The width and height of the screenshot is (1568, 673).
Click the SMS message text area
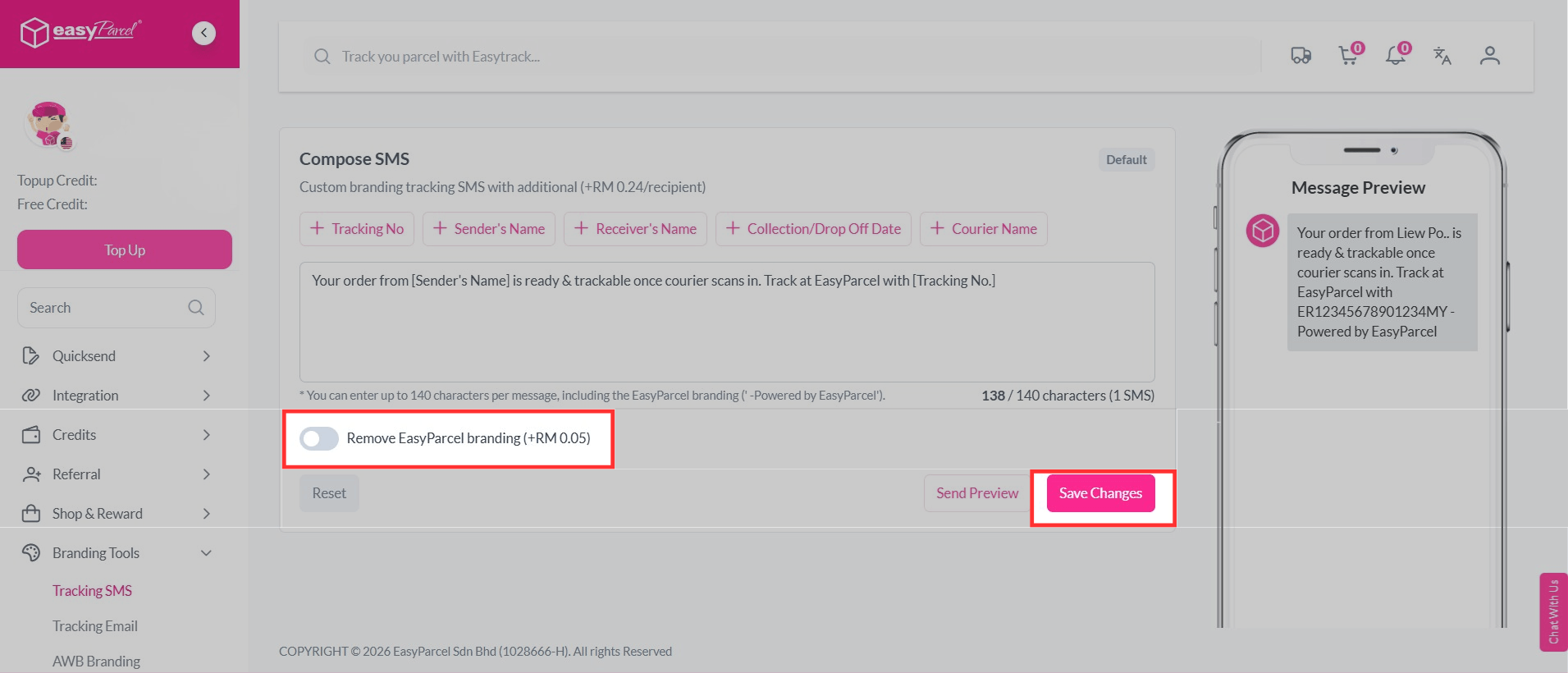click(727, 322)
